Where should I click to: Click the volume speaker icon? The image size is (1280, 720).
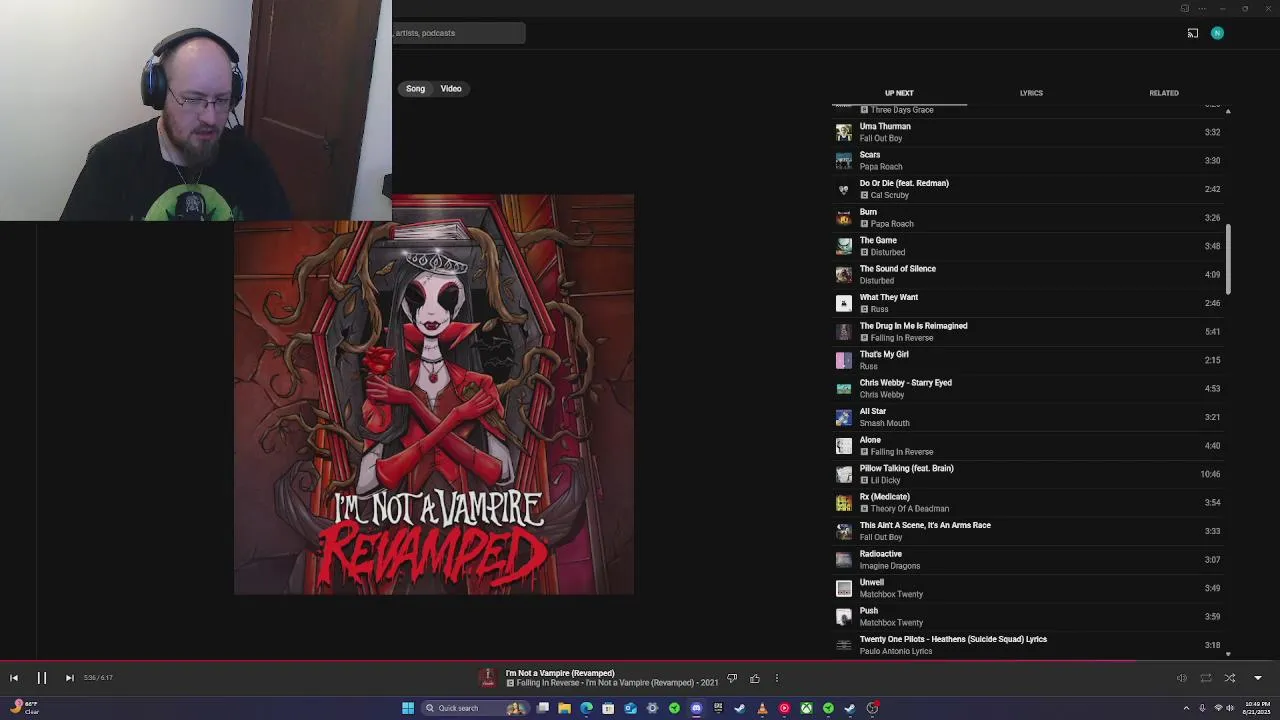click(1181, 678)
